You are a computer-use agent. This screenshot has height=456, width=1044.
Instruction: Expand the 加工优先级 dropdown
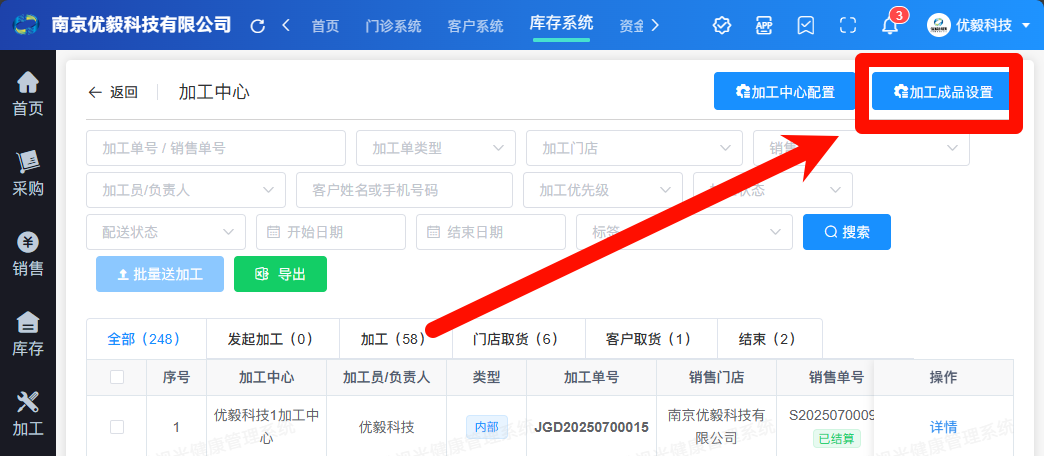click(x=602, y=189)
